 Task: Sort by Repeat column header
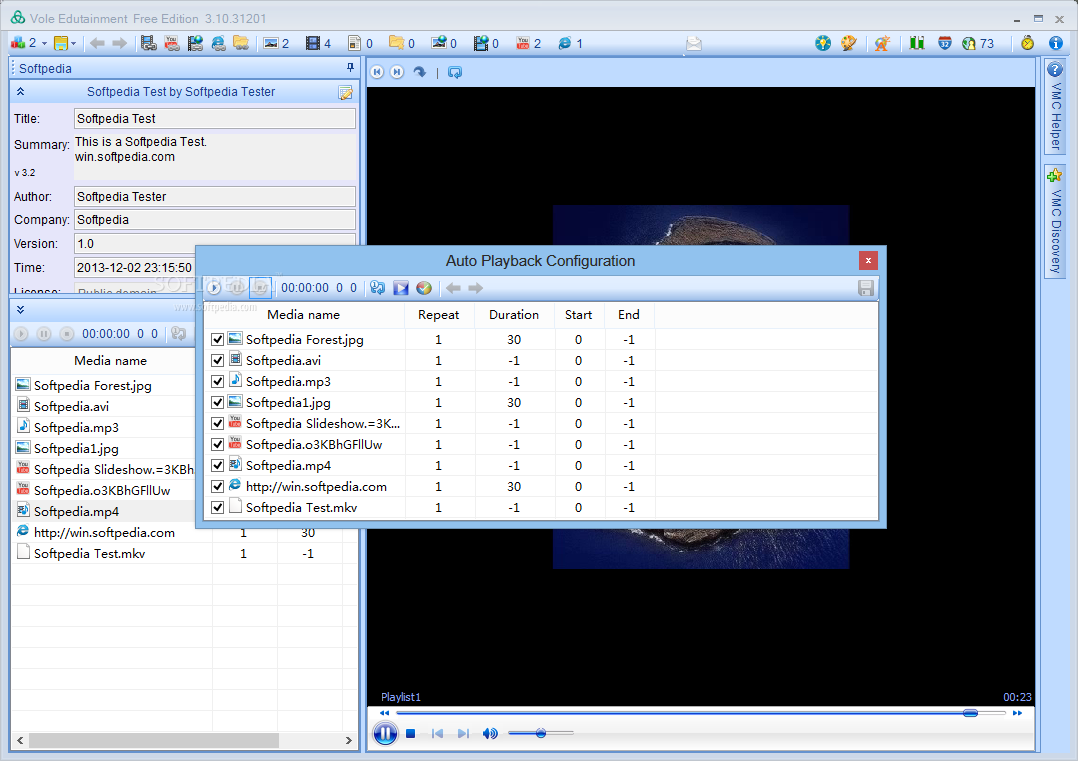[x=439, y=315]
